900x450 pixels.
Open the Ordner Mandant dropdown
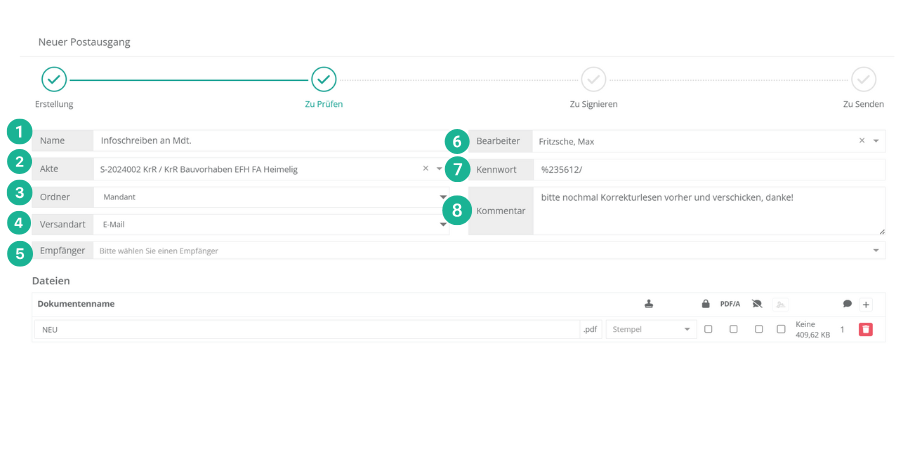tap(443, 197)
